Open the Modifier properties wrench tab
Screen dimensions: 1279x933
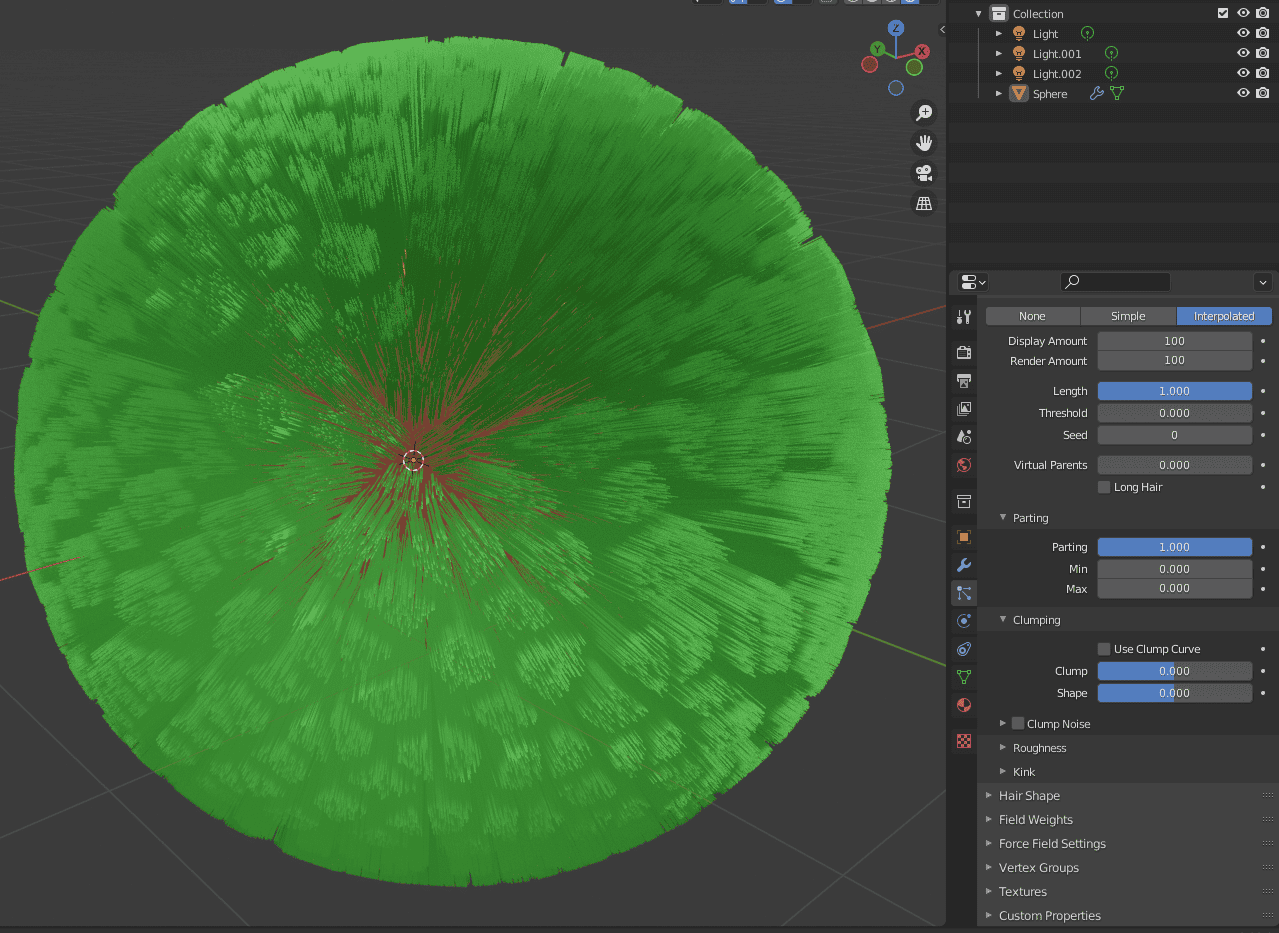963,565
